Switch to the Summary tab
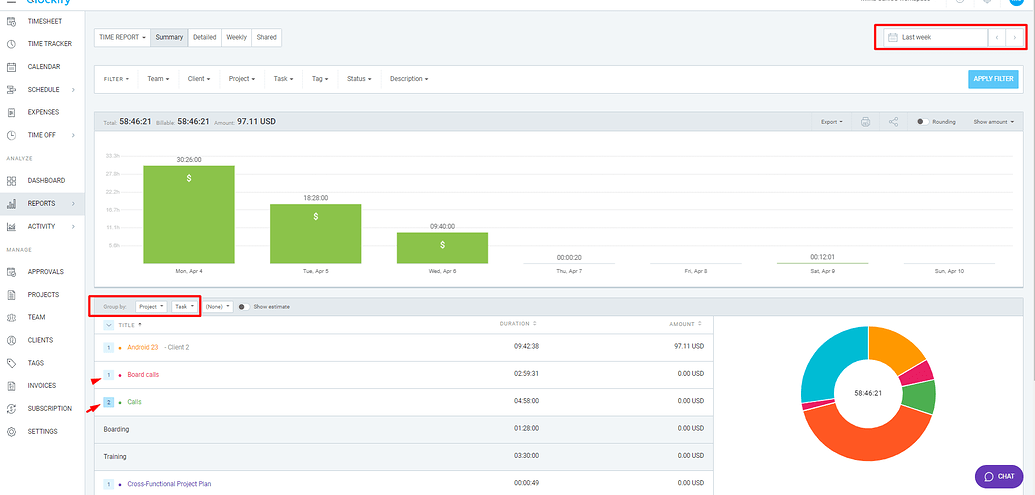This screenshot has width=1035, height=495. (169, 38)
